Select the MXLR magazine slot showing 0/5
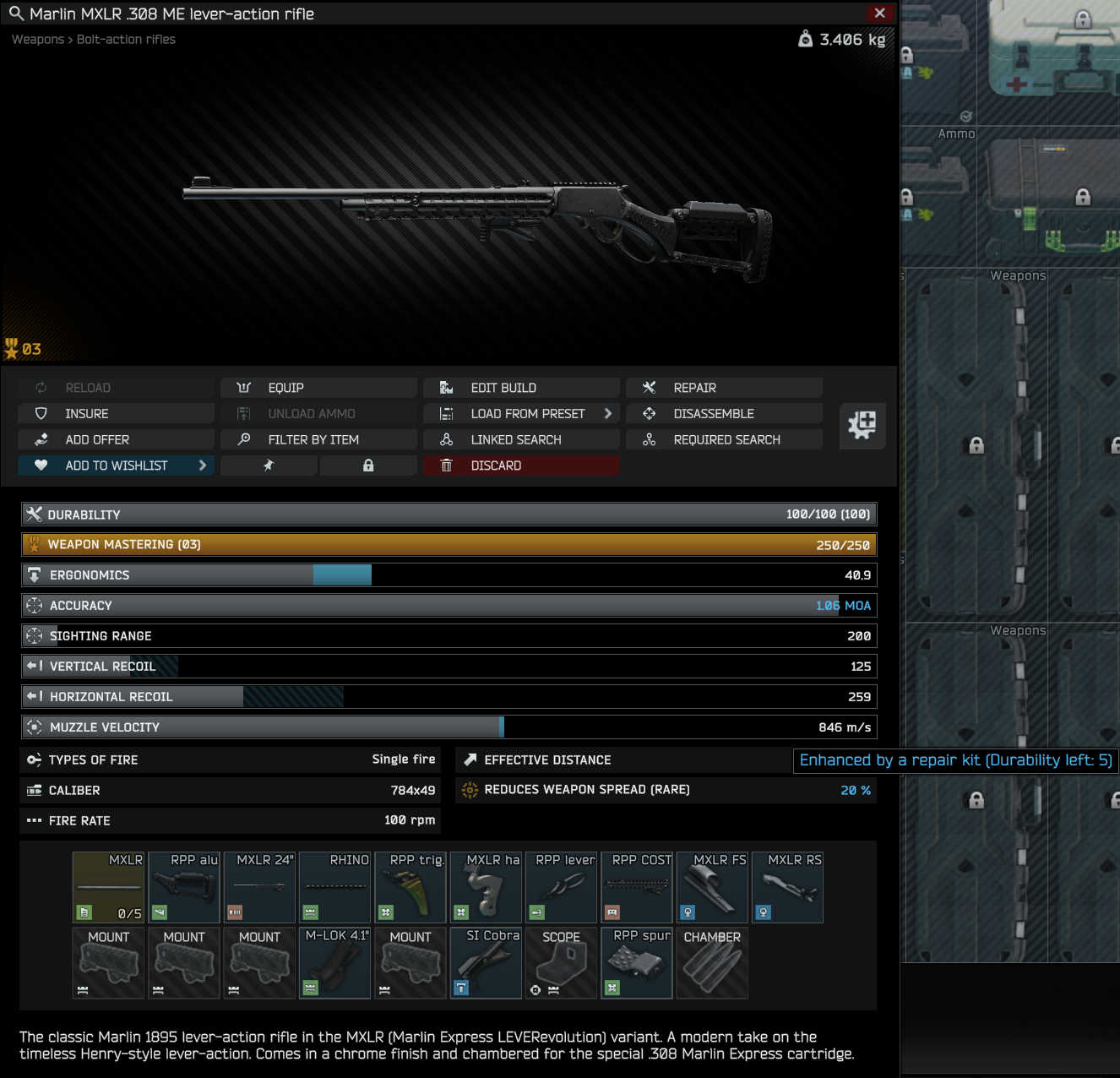 pos(108,887)
